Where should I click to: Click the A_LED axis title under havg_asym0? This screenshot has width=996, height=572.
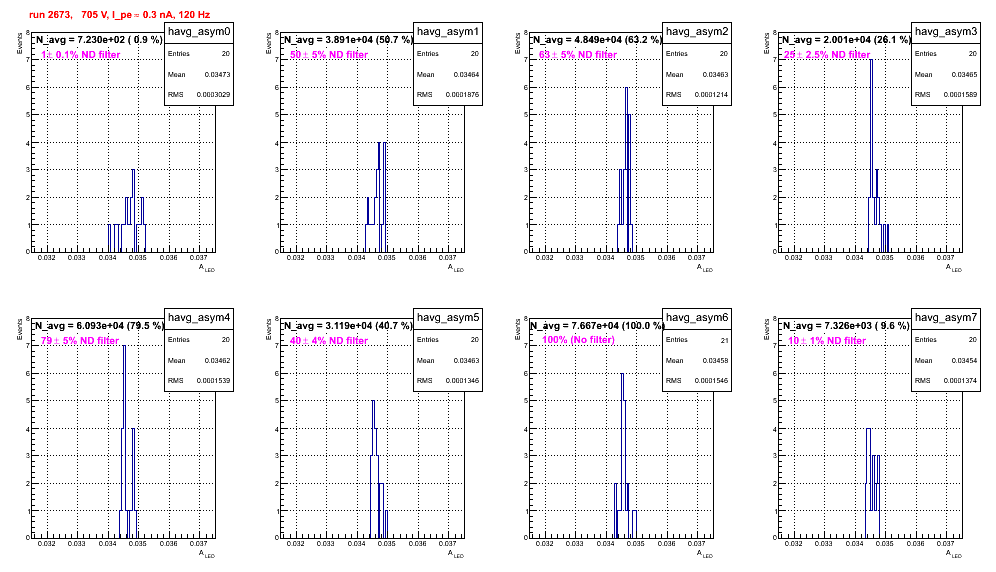click(x=207, y=268)
